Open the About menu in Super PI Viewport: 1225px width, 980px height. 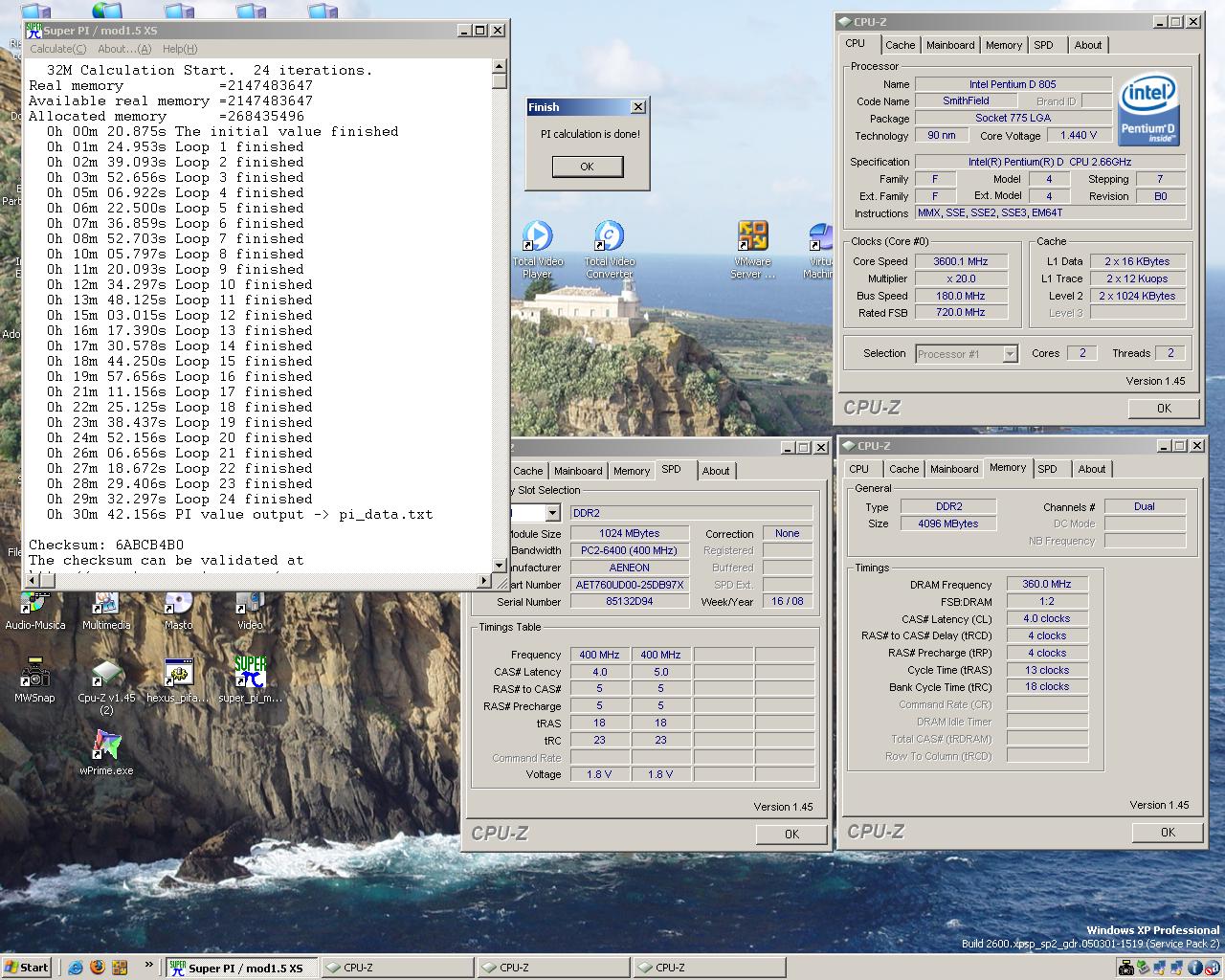point(124,49)
